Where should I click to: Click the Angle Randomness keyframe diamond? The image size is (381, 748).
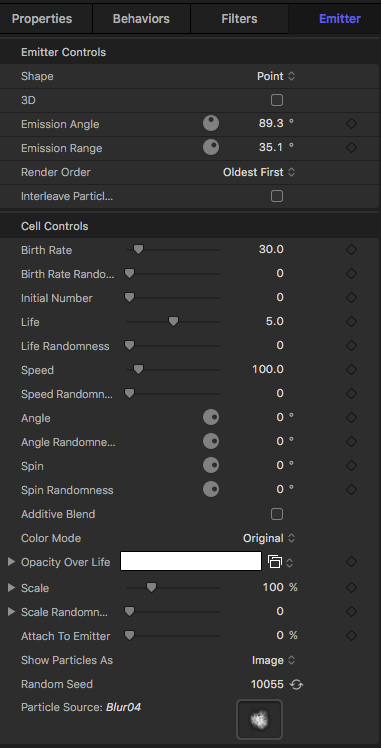tap(351, 441)
